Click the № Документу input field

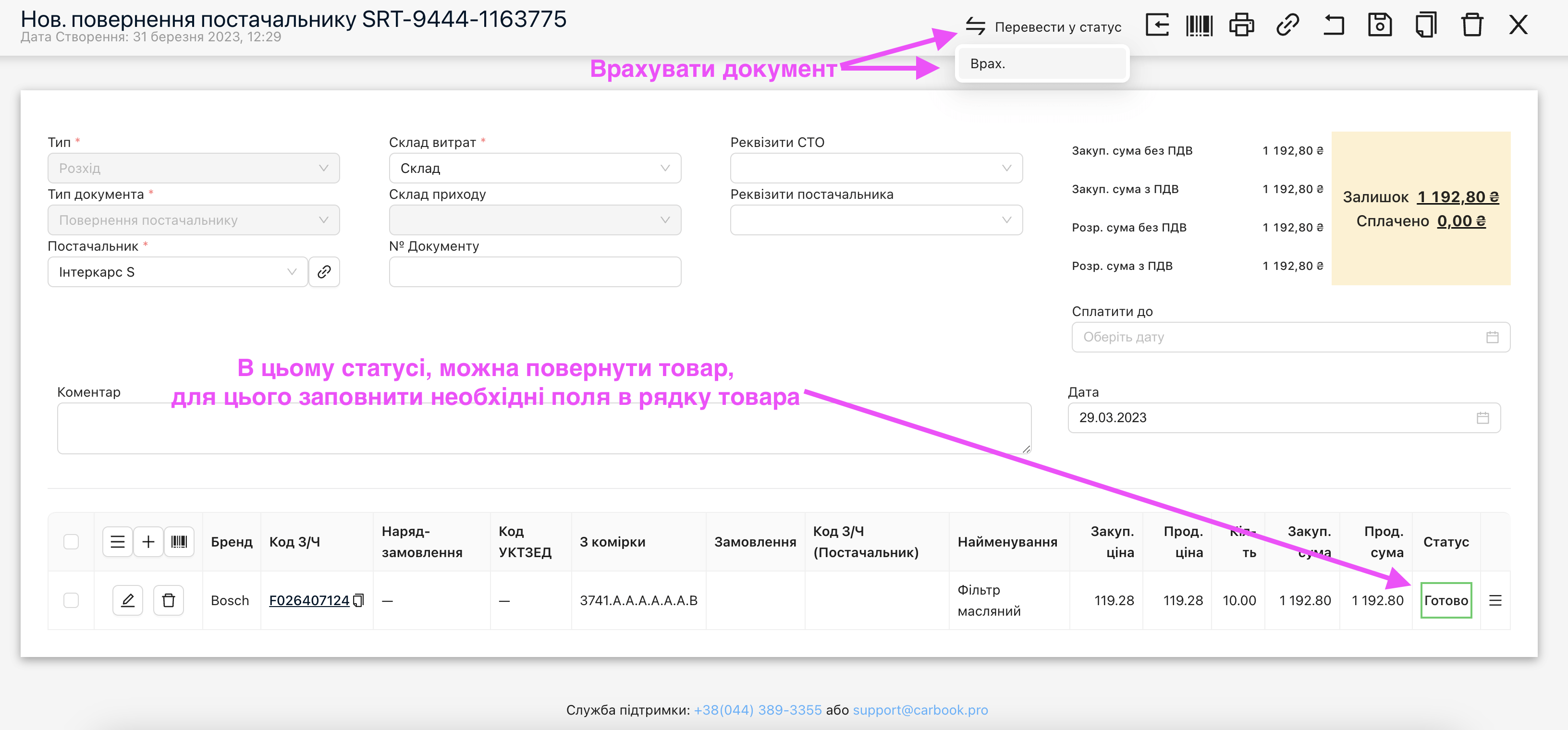pos(534,272)
